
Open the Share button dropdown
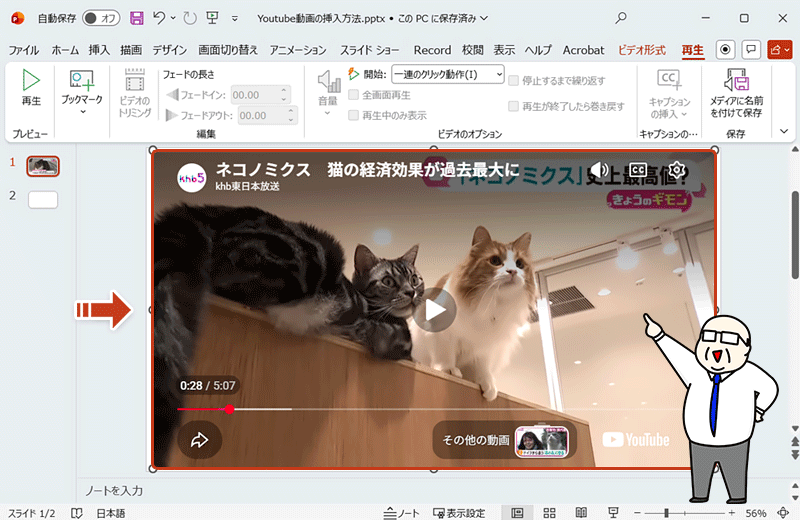(x=788, y=50)
